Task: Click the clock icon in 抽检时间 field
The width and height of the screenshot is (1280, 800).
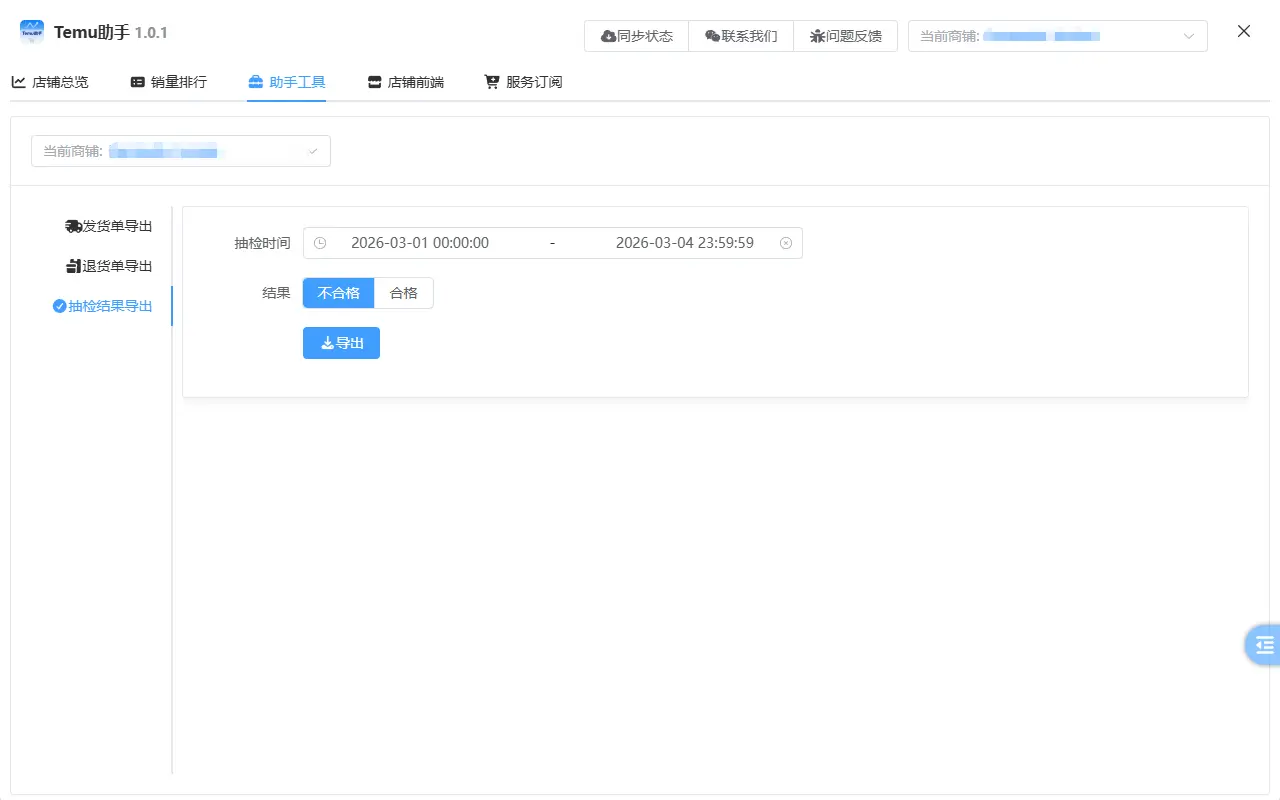Action: coord(320,242)
